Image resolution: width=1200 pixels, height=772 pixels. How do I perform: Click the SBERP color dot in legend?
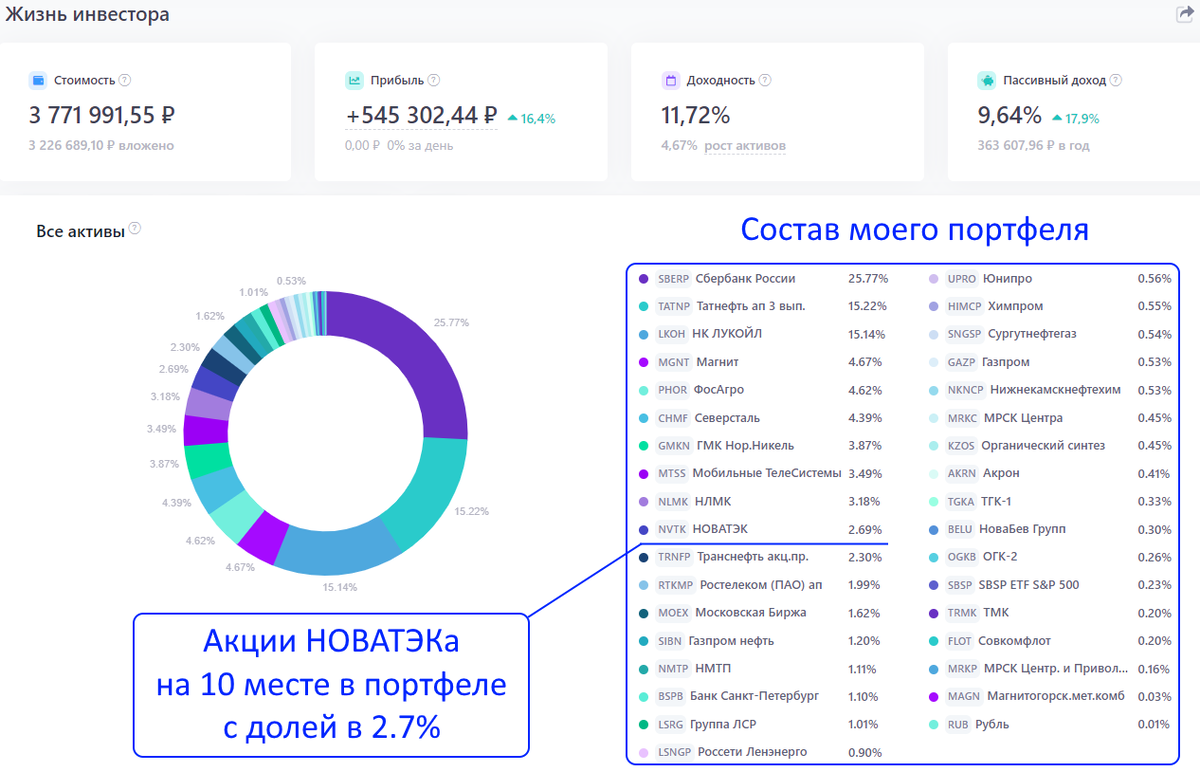pos(643,279)
